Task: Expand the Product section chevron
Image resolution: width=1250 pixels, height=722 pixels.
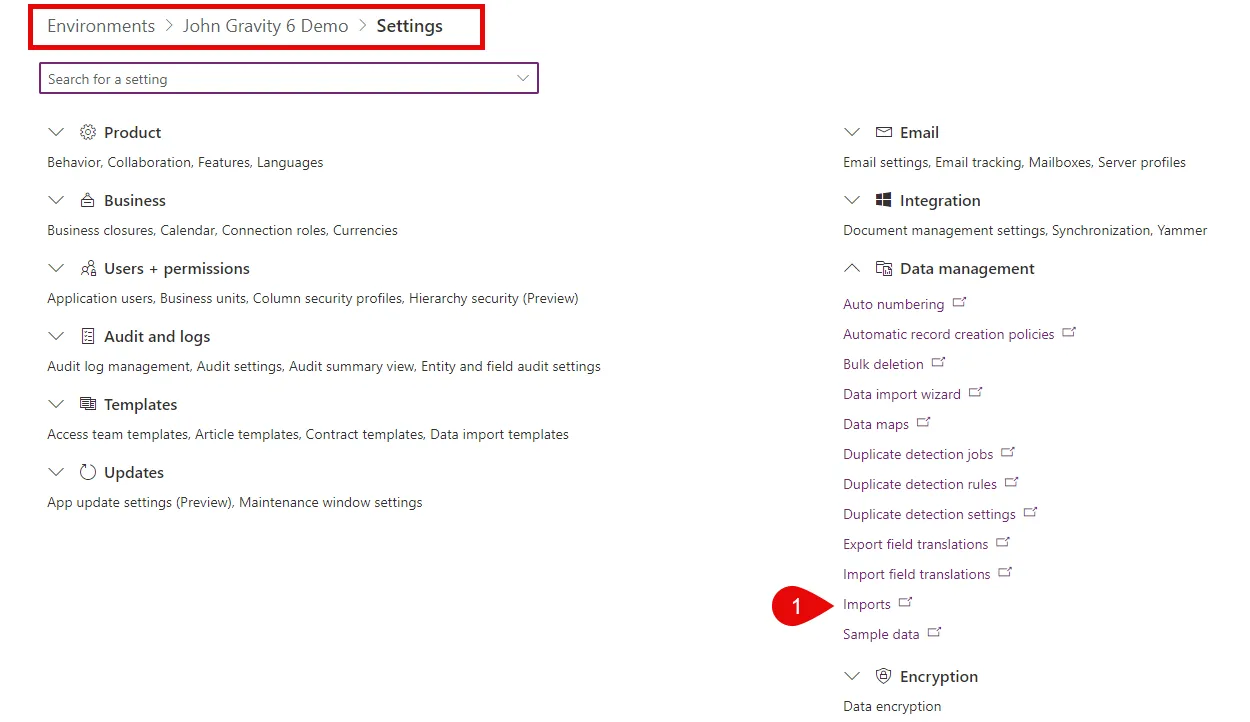Action: pyautogui.click(x=56, y=132)
